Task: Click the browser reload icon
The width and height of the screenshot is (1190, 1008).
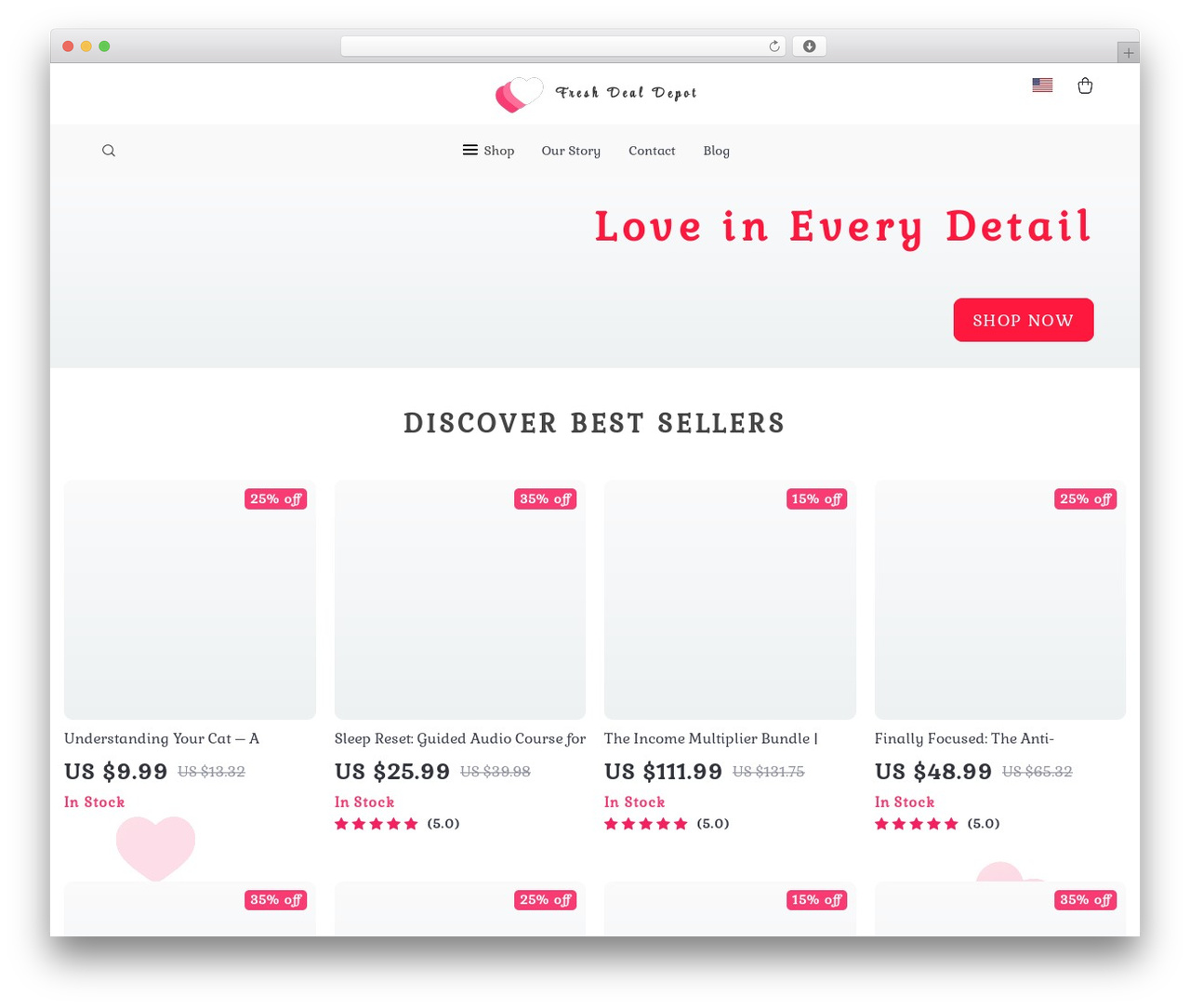Action: [774, 46]
